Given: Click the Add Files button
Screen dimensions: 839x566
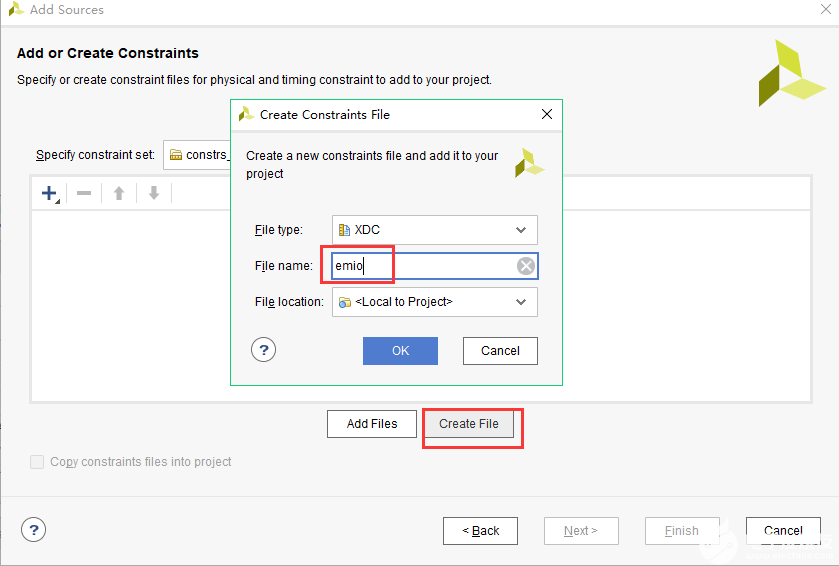Looking at the screenshot, I should point(372,424).
